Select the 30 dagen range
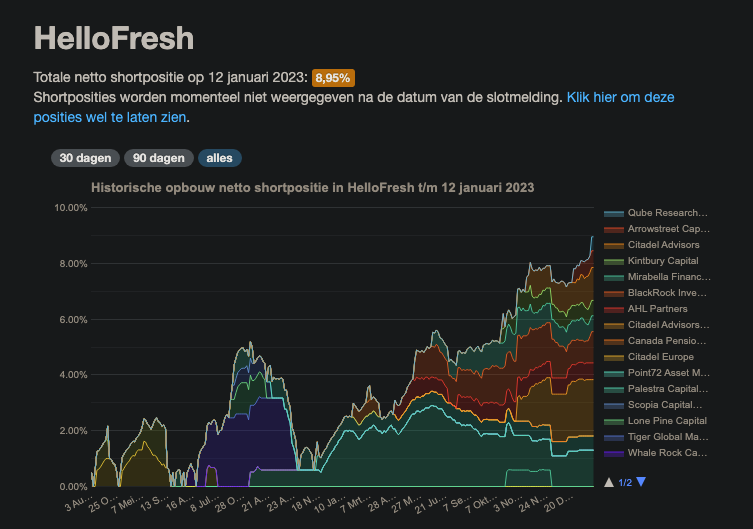 coord(85,158)
